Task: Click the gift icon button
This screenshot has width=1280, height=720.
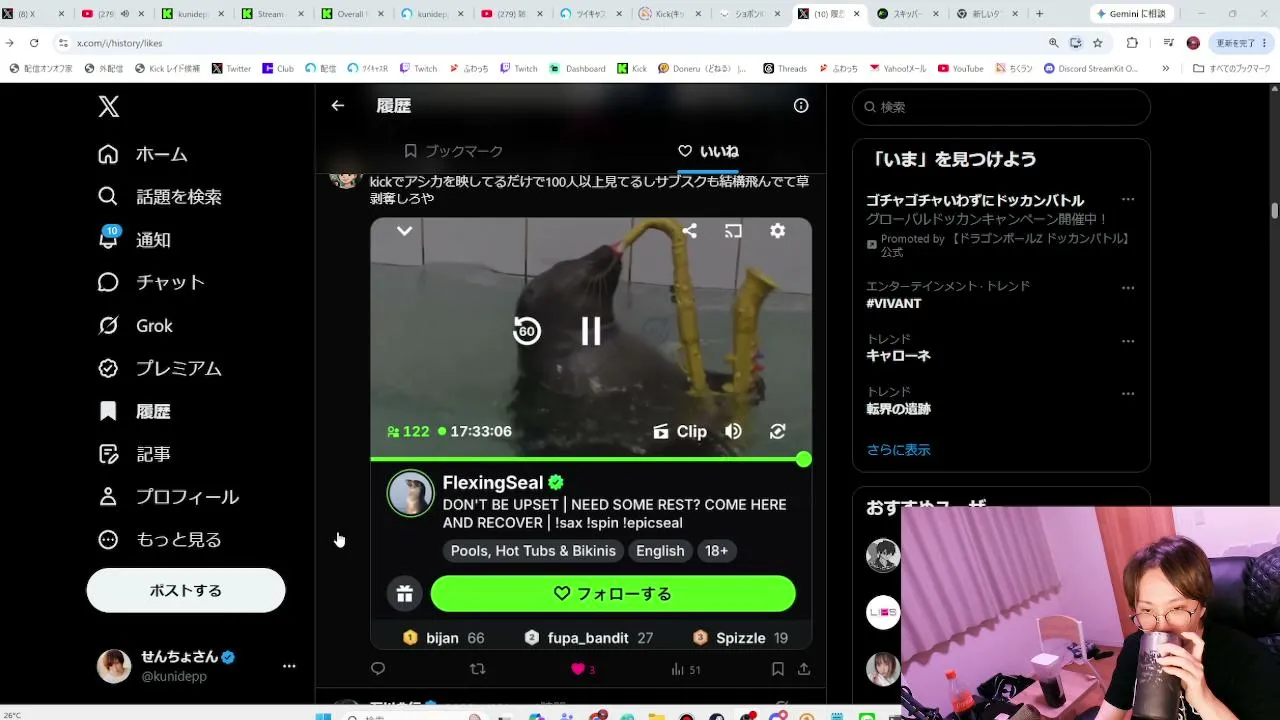Action: pos(404,594)
